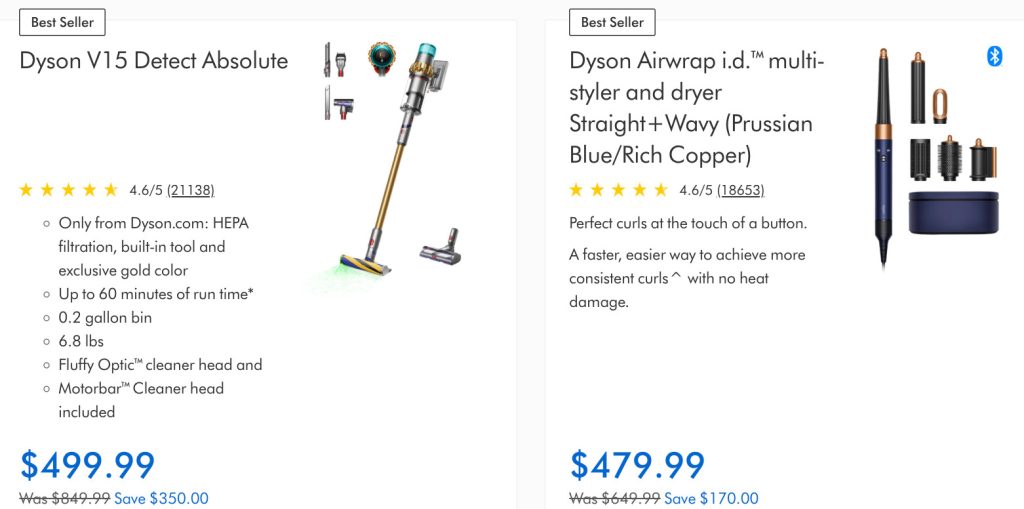Select the Airwrap styler wand image
Viewport: 1024px width, 509px height.
pyautogui.click(x=884, y=155)
